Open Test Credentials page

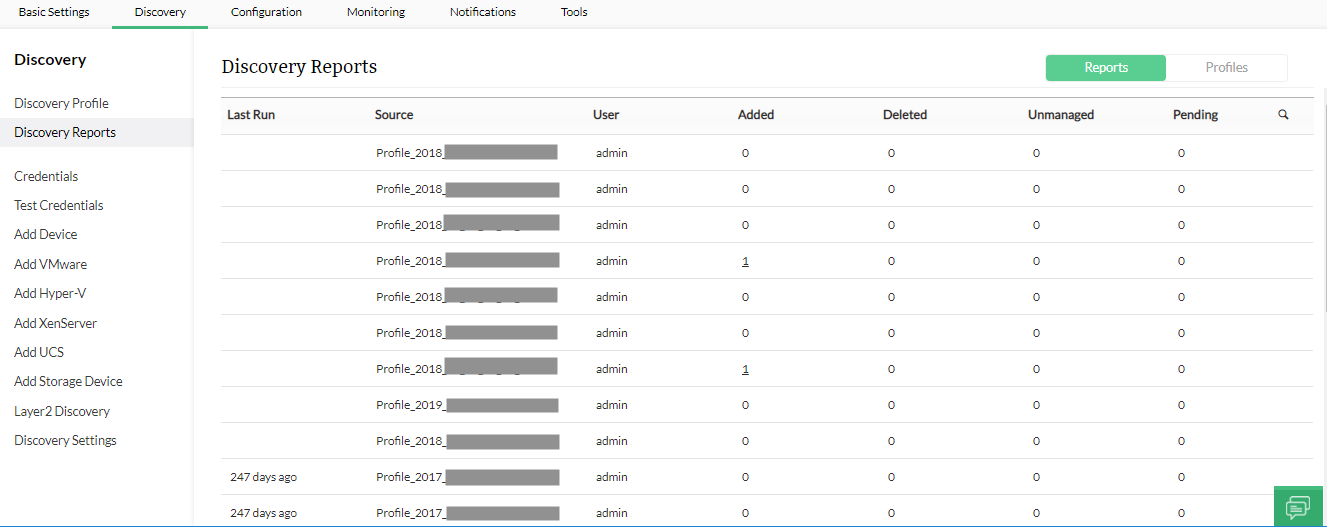(x=58, y=205)
